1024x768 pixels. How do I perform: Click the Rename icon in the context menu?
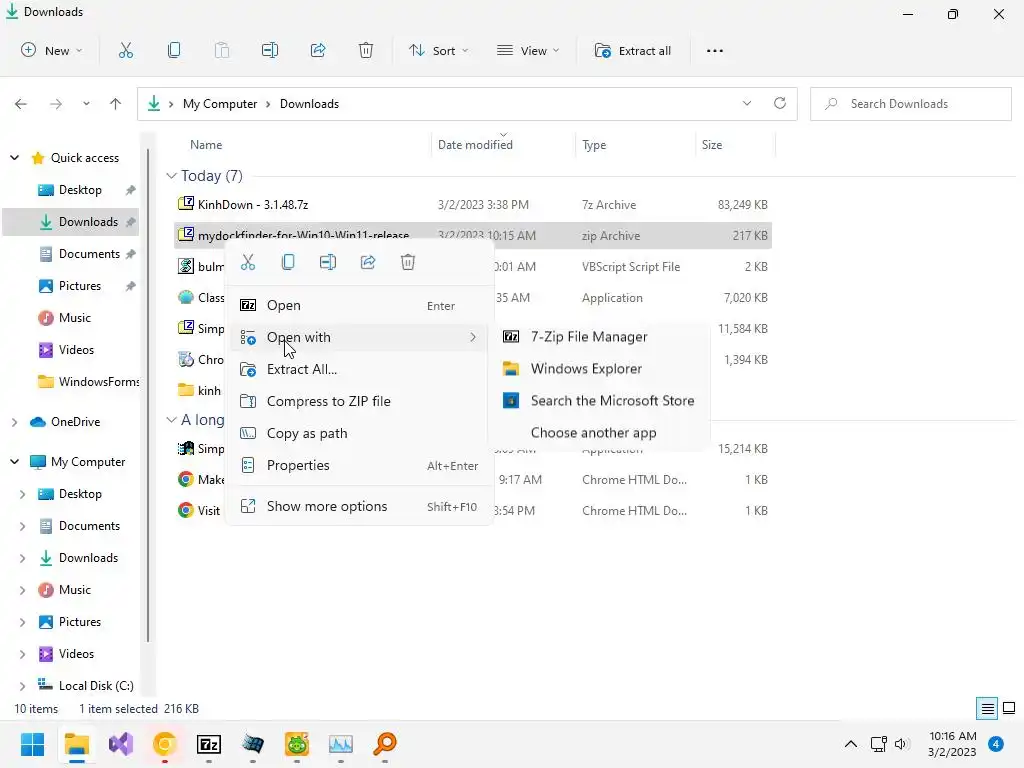click(x=328, y=263)
